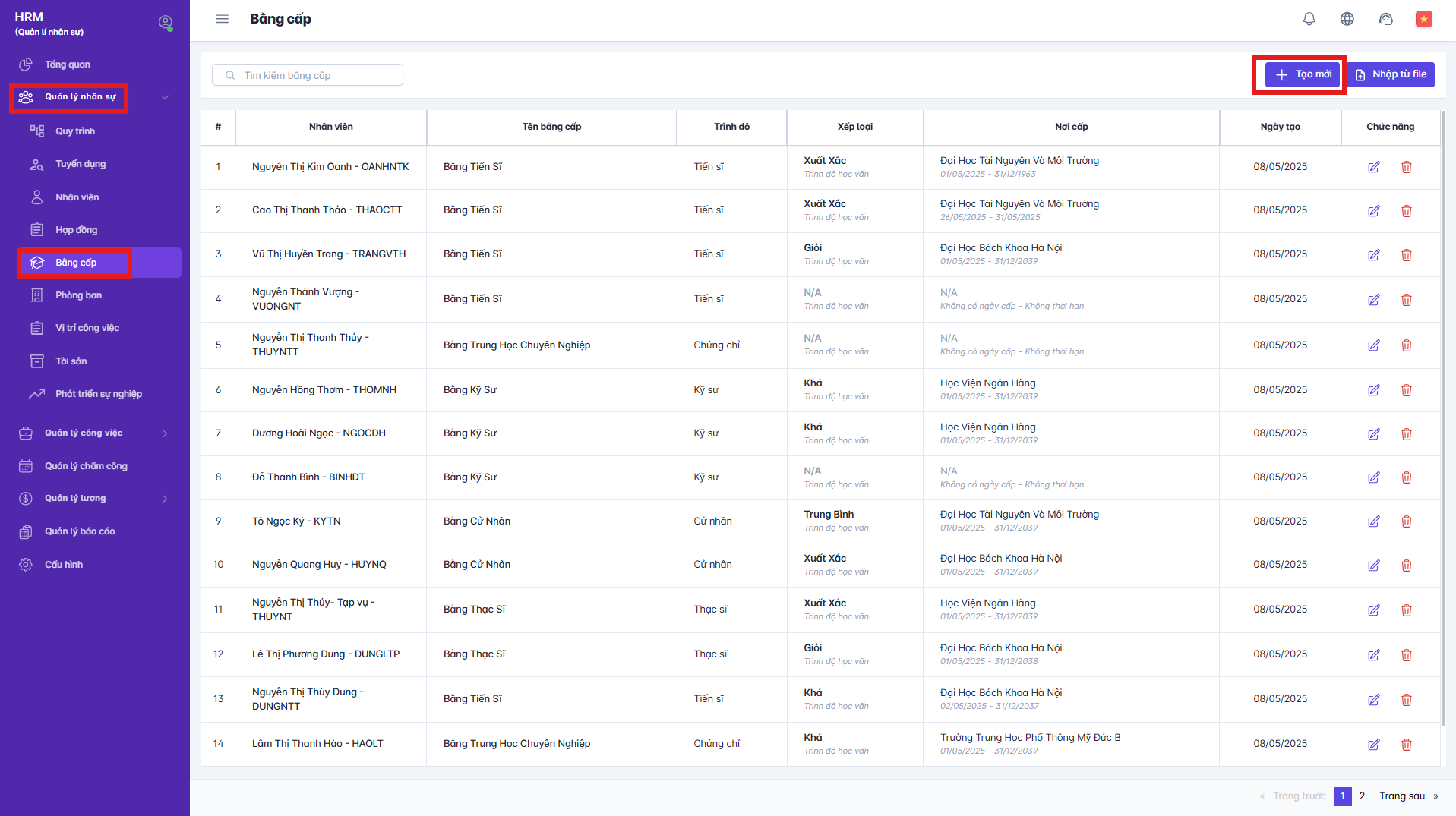Go to the Hợp đồng section
Viewport: 1456px width, 816px height.
76,230
